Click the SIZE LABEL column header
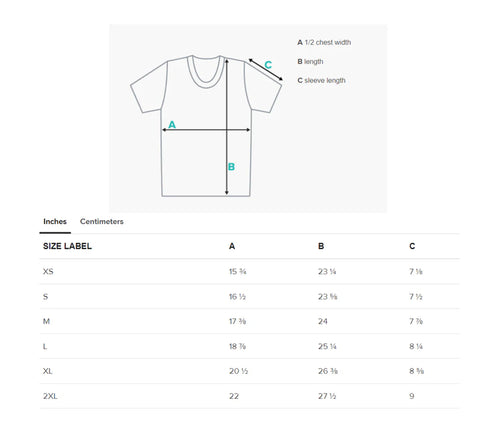Viewport: 480px width, 440px height. 67,246
